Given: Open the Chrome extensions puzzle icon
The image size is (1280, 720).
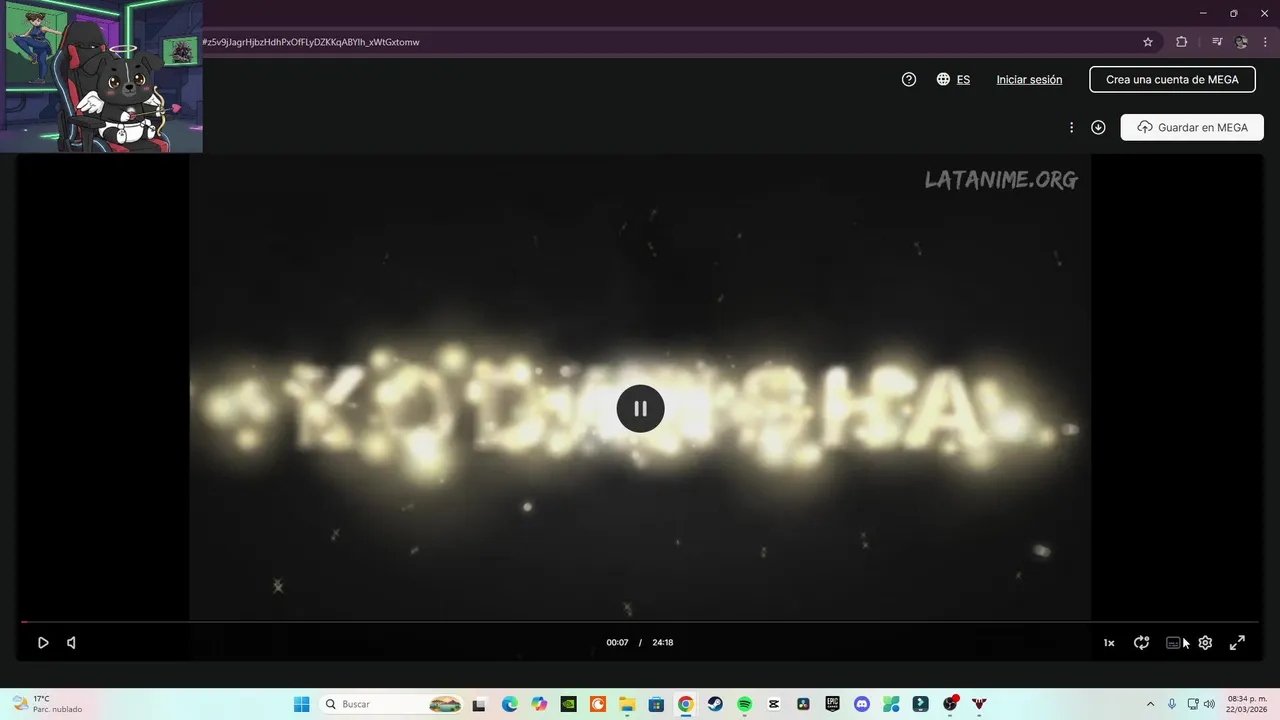Looking at the screenshot, I should click(1181, 42).
